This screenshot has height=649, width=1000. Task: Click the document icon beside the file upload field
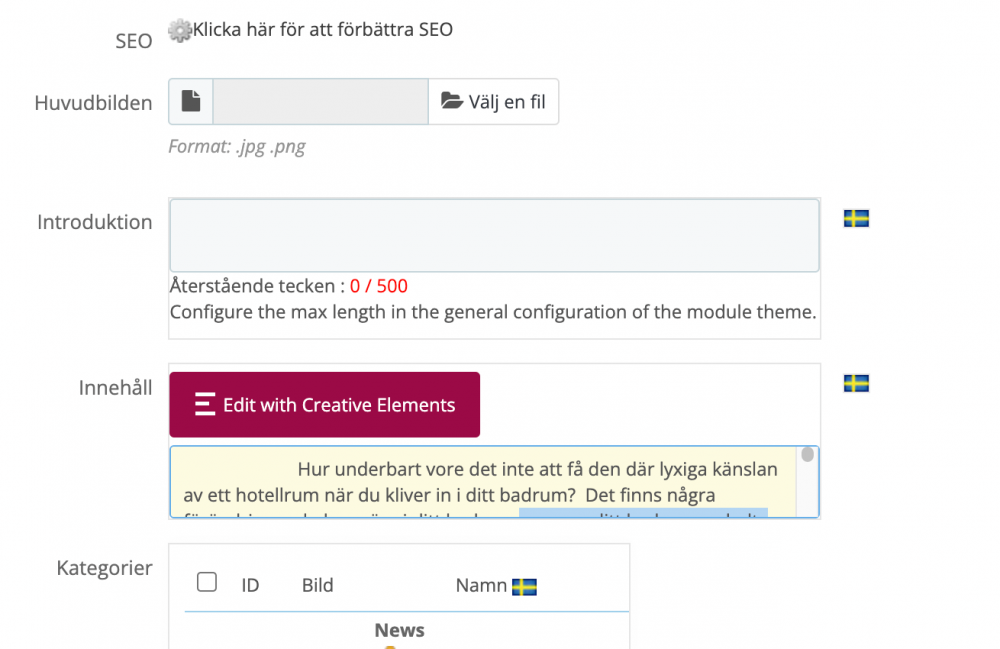[190, 101]
